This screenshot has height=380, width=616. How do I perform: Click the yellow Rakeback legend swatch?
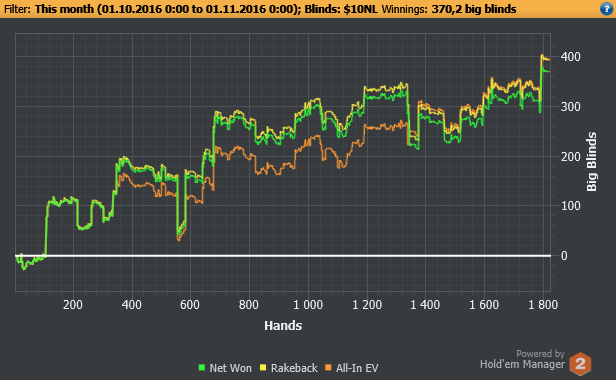[x=263, y=368]
